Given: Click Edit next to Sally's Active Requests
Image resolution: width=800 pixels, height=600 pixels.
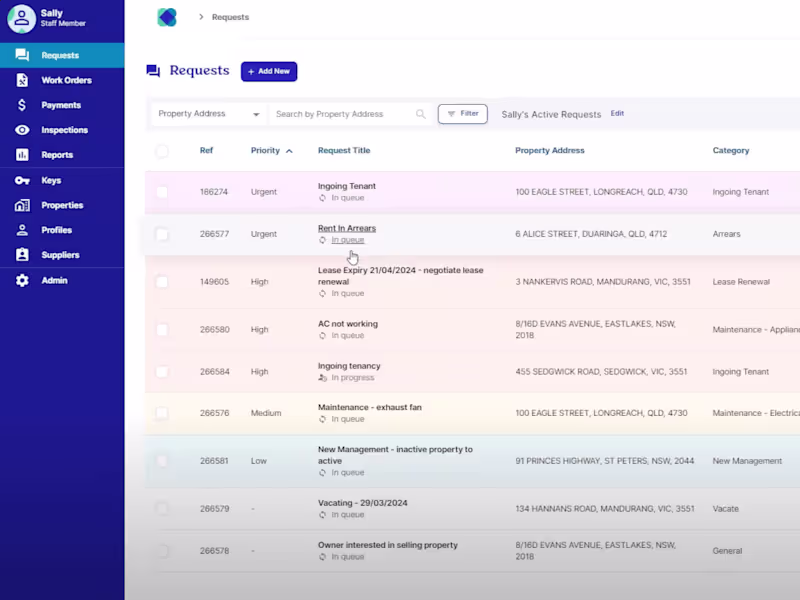Looking at the screenshot, I should (617, 113).
